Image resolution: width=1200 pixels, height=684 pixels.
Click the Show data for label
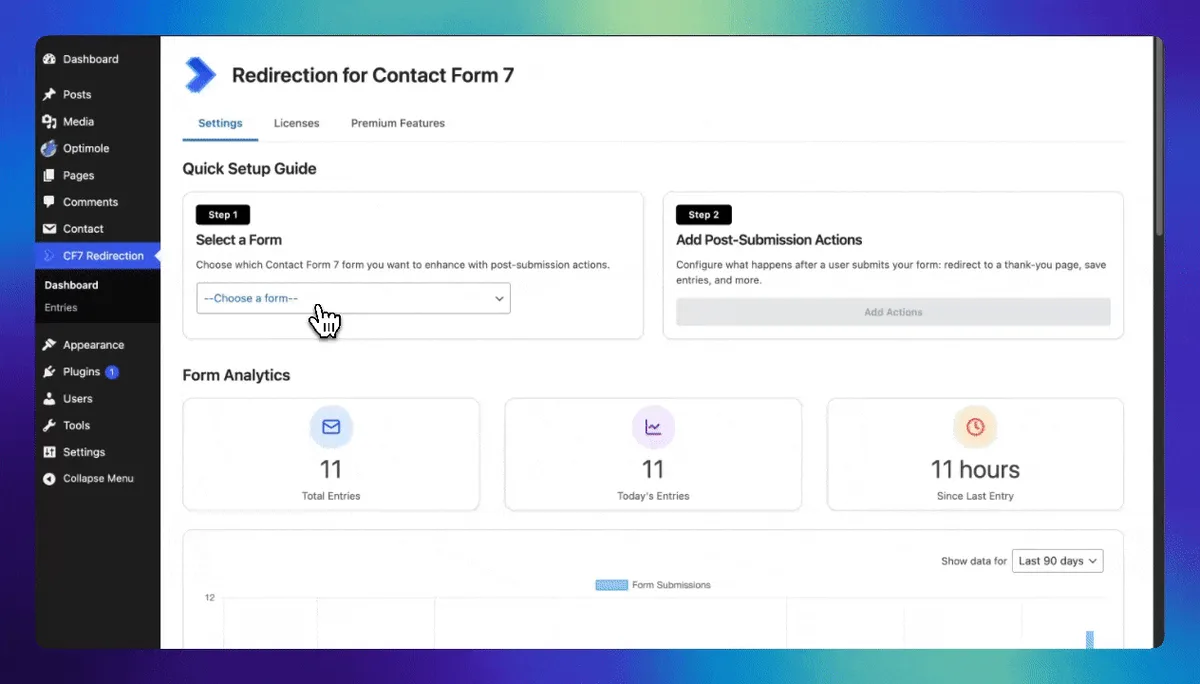(974, 561)
